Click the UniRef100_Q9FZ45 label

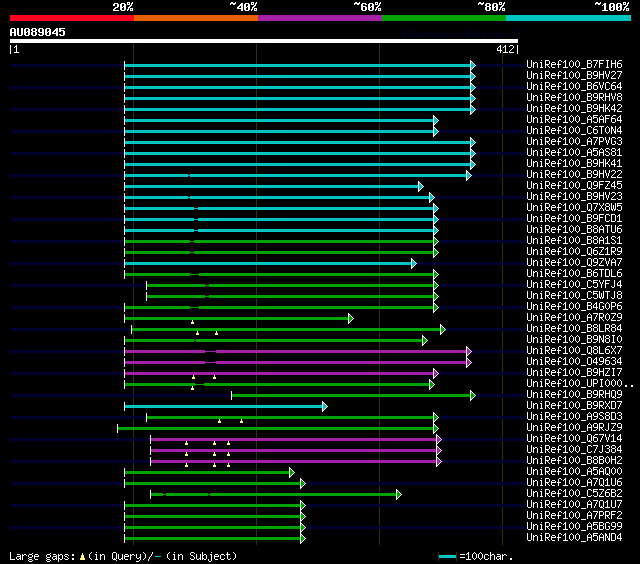click(574, 186)
